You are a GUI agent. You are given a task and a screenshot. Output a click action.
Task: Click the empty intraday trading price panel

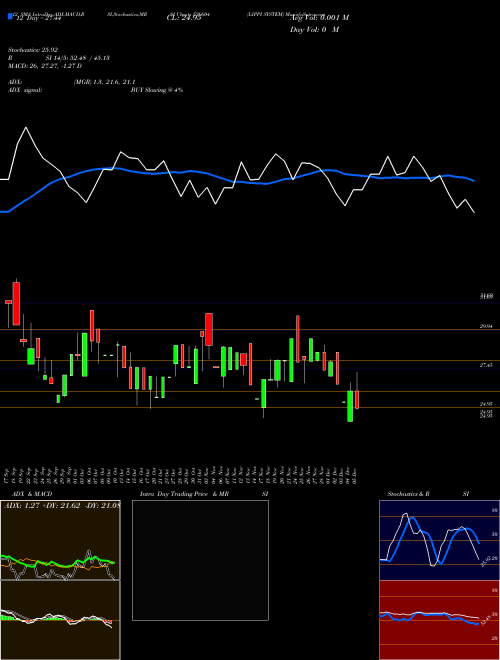(200, 560)
